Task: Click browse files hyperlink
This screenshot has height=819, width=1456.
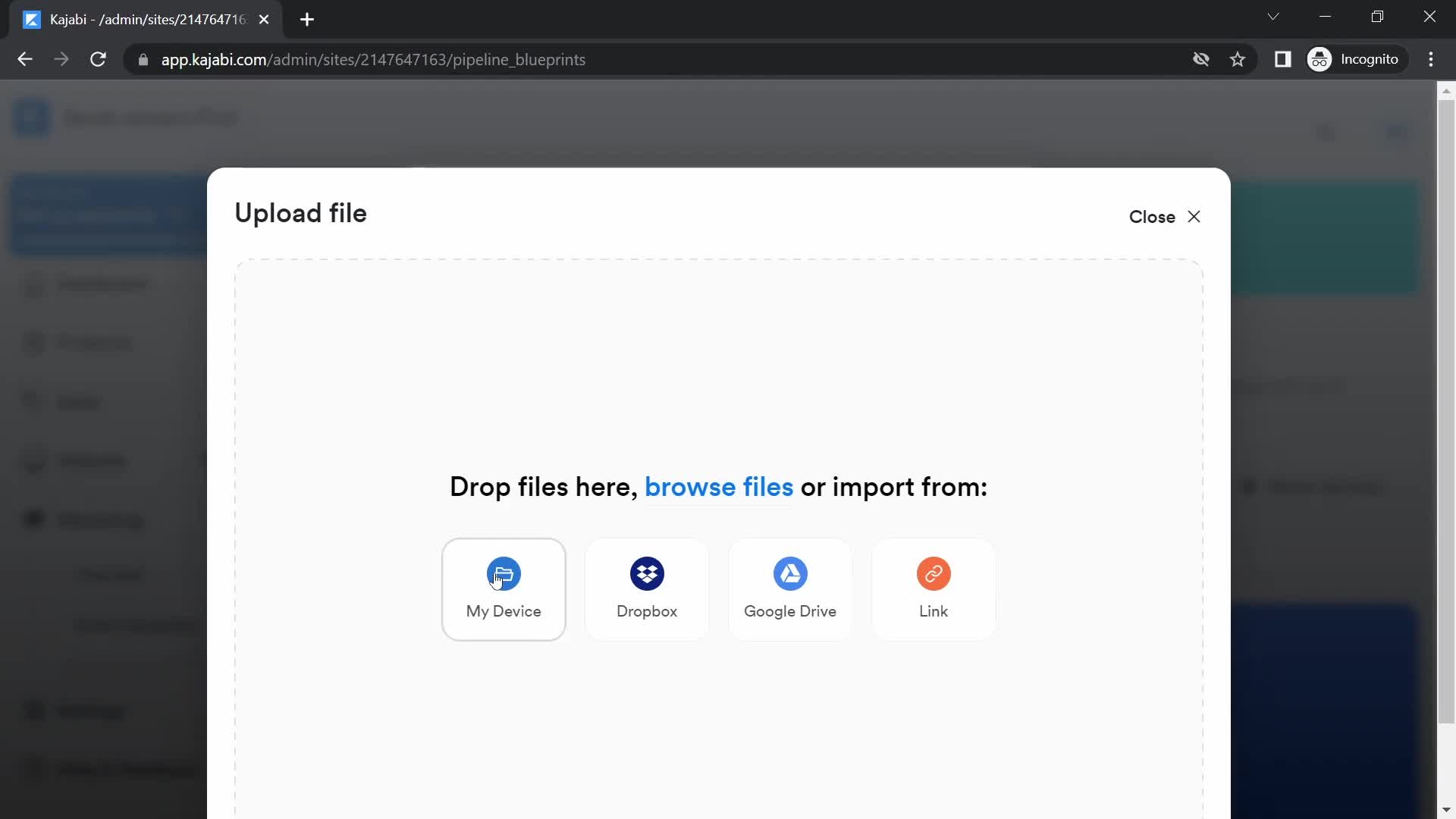Action: click(x=719, y=486)
